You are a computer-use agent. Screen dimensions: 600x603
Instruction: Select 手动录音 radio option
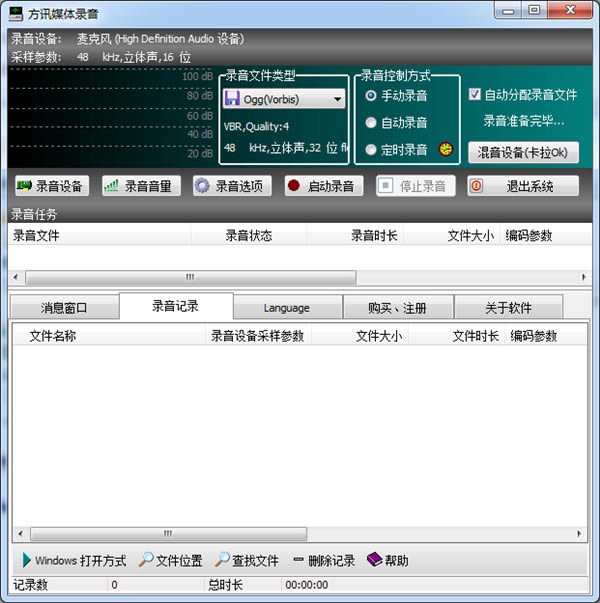coord(371,96)
